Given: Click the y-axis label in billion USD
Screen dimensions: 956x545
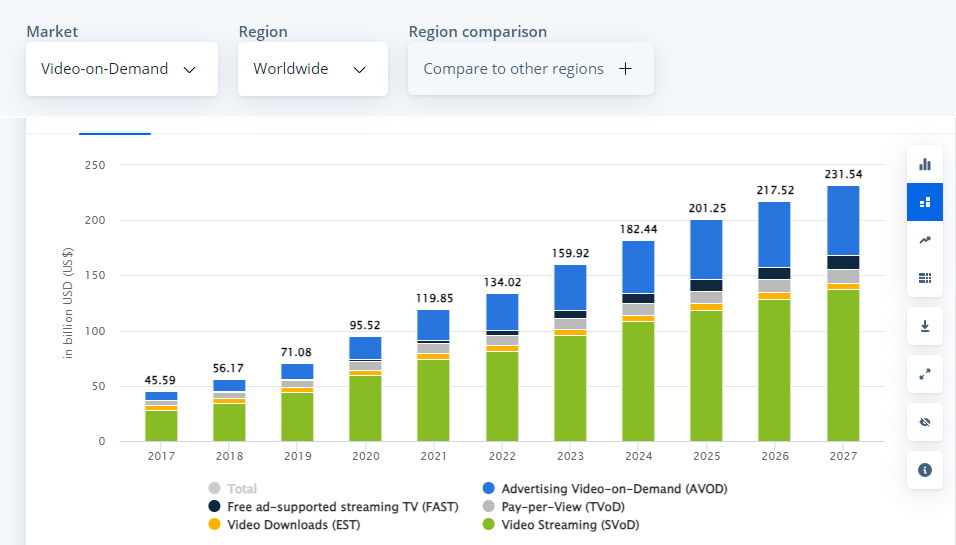Looking at the screenshot, I should coord(68,303).
